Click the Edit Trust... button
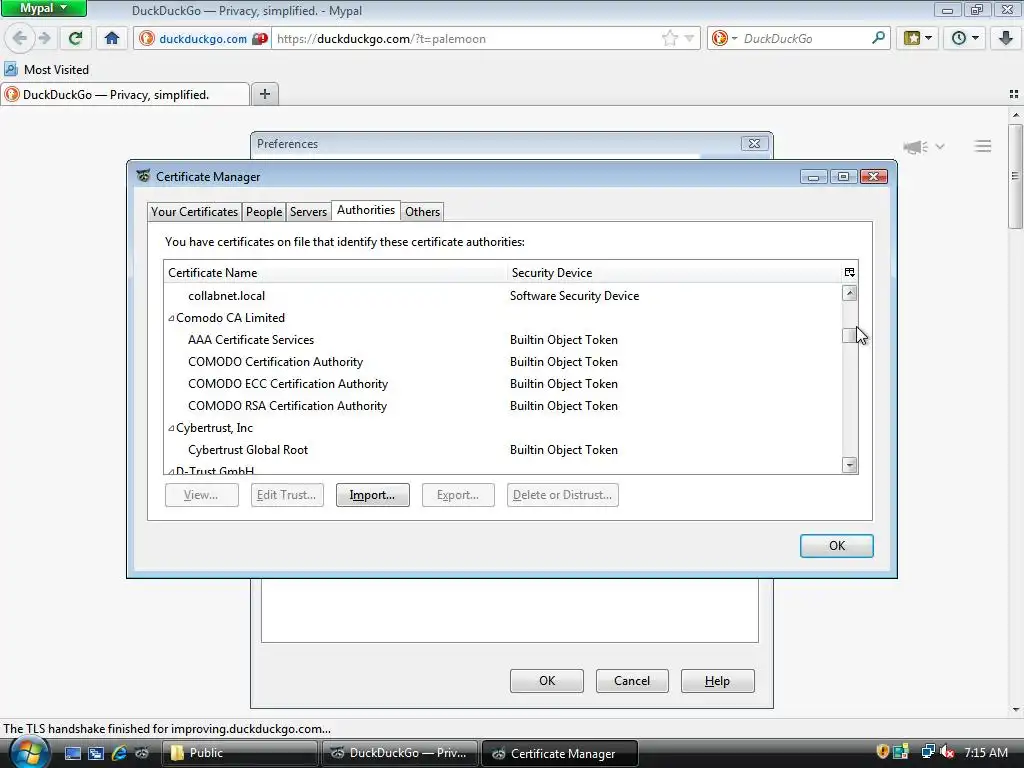The height and width of the screenshot is (768, 1024). pos(287,495)
